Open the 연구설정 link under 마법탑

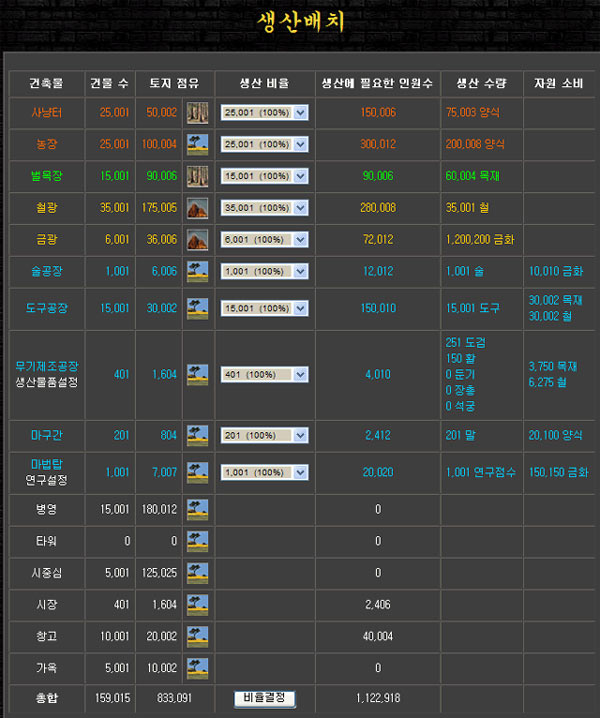pyautogui.click(x=47, y=480)
